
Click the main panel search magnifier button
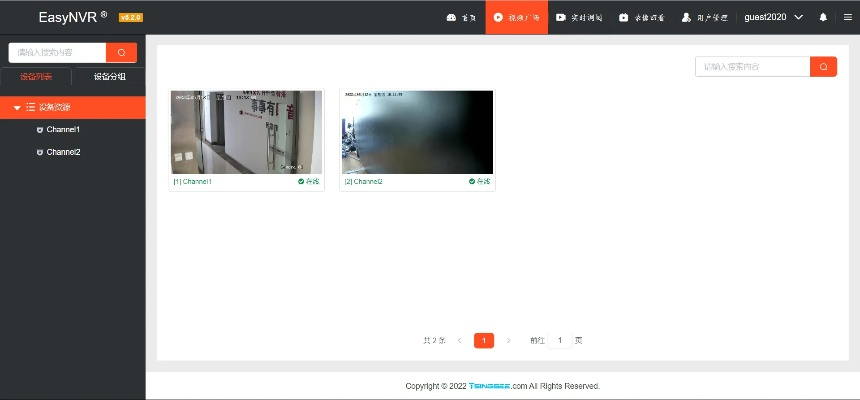(823, 67)
